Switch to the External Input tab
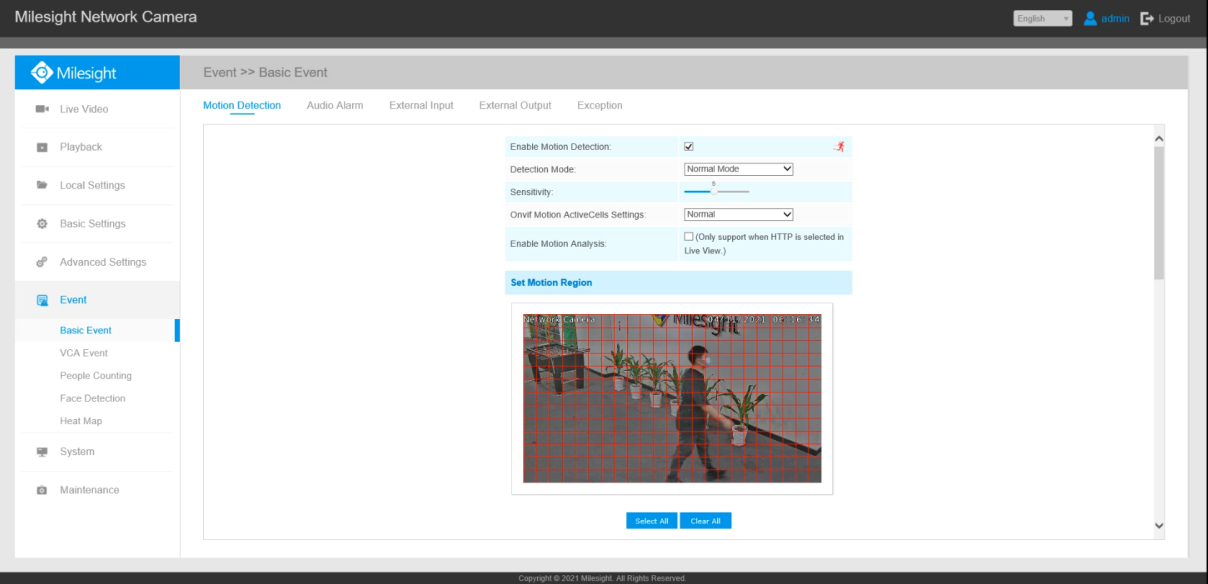 [421, 105]
